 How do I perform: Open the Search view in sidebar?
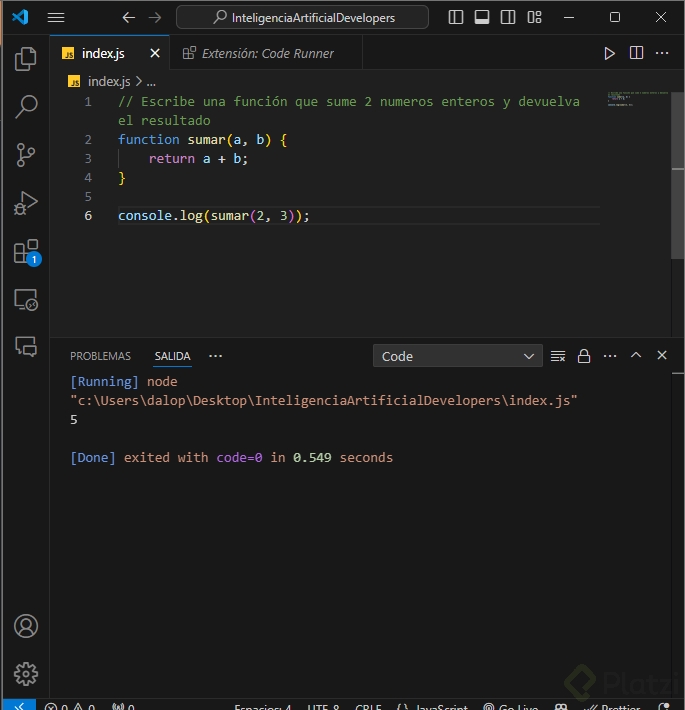[26, 106]
